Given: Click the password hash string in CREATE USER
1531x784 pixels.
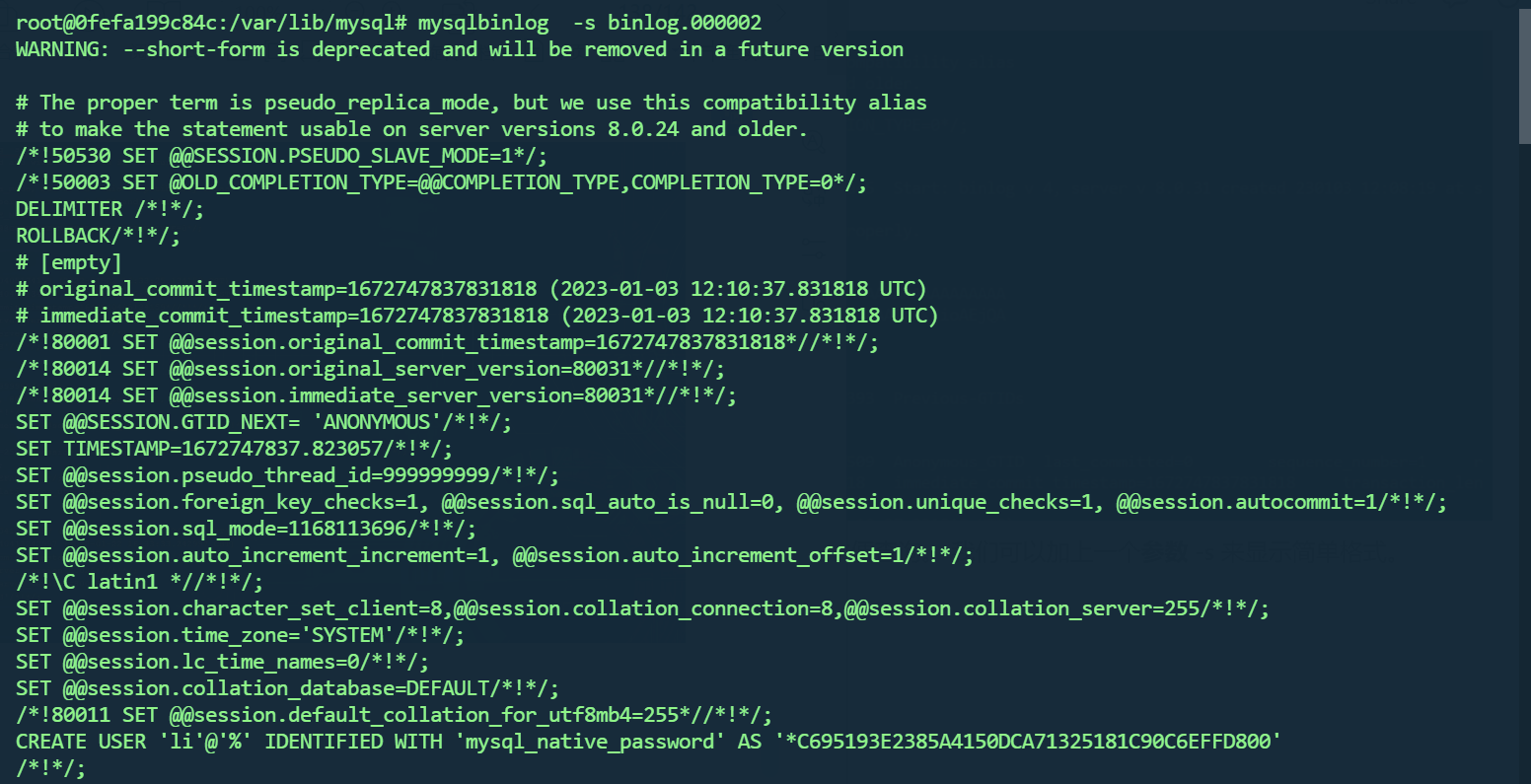Looking at the screenshot, I should tap(1030, 742).
